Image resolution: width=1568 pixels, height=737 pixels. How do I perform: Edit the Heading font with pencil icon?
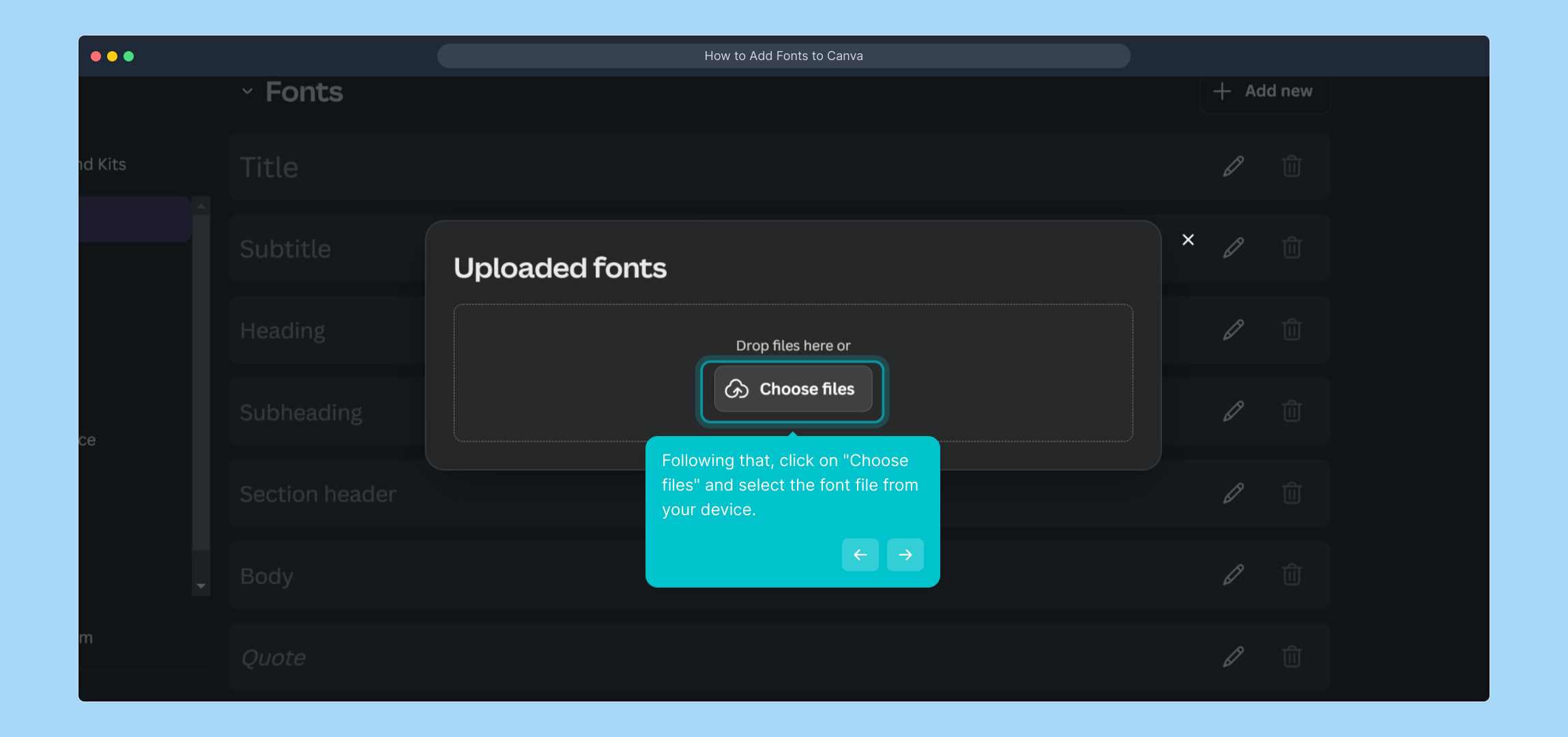[1232, 330]
